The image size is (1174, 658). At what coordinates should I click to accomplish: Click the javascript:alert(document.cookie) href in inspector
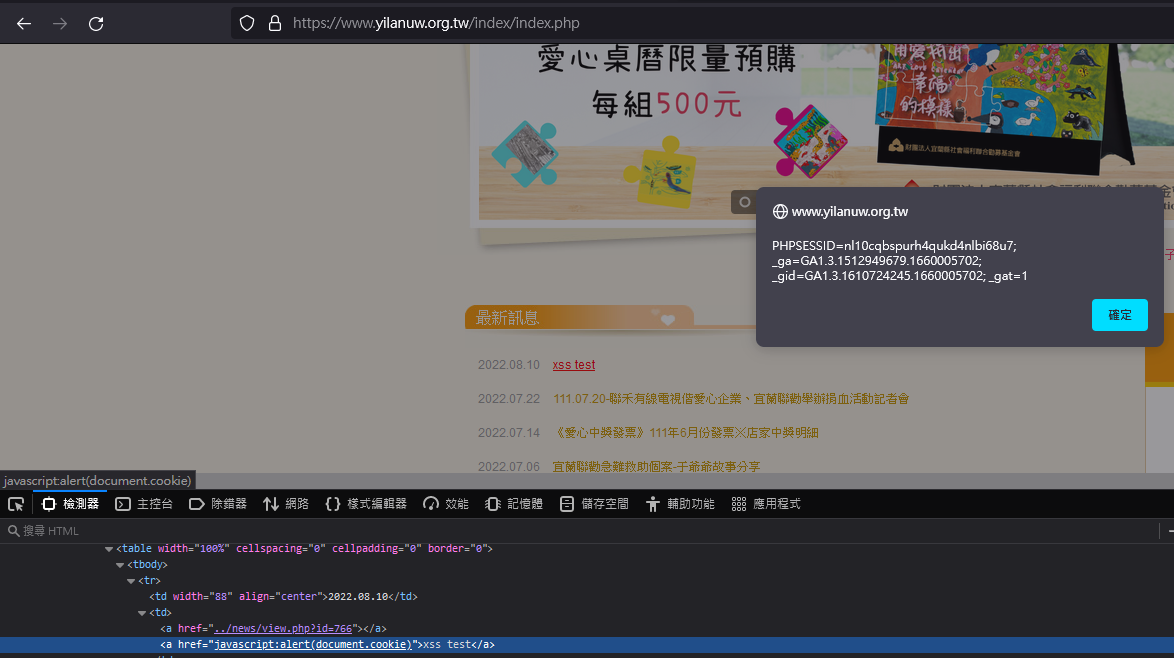[313, 645]
